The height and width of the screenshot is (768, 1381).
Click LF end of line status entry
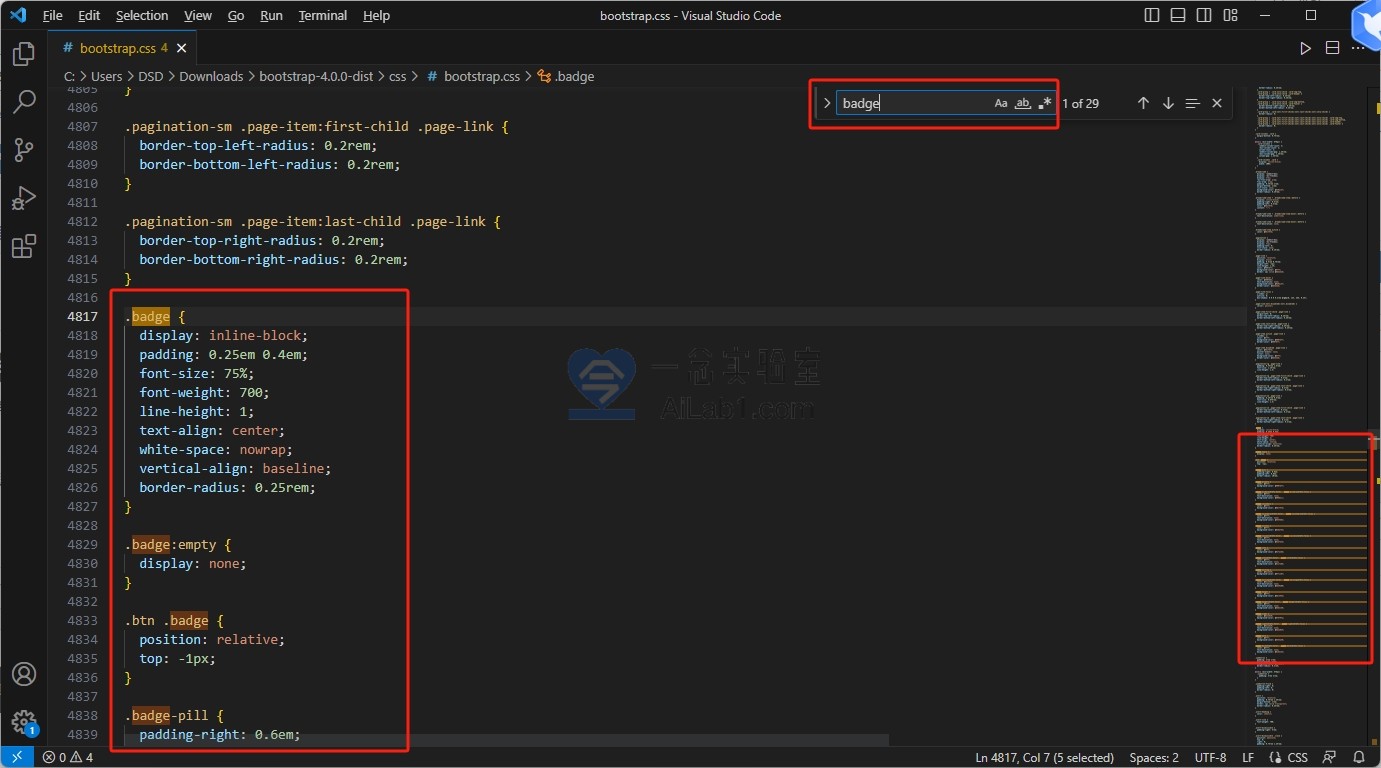coord(1248,758)
